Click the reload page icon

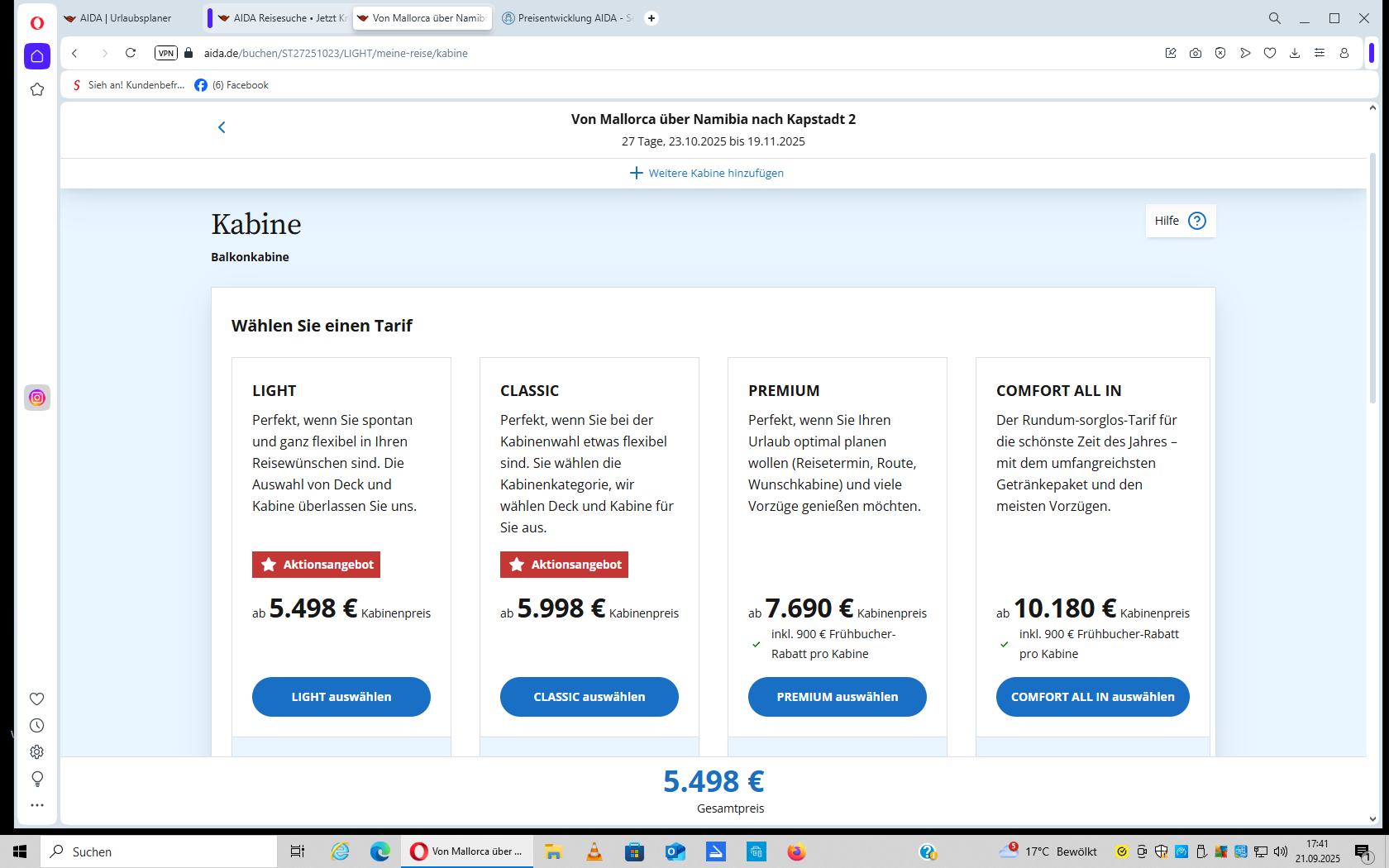tap(131, 53)
